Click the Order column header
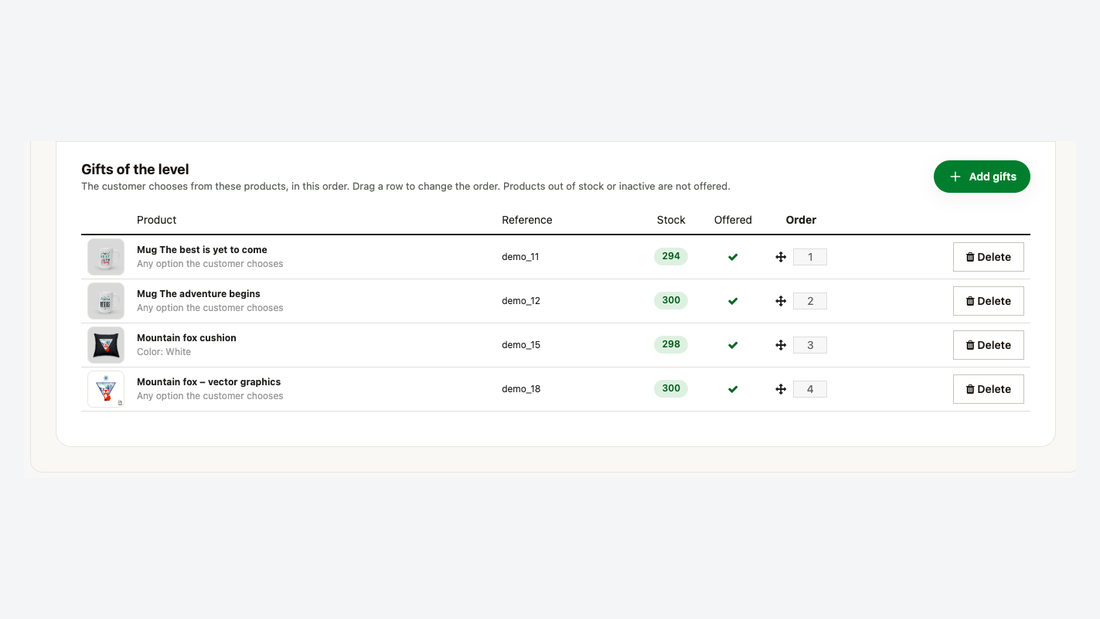 800,220
